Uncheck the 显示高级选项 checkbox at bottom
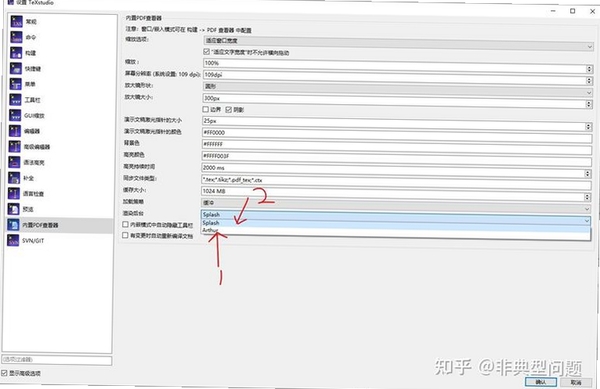 (x=4, y=373)
